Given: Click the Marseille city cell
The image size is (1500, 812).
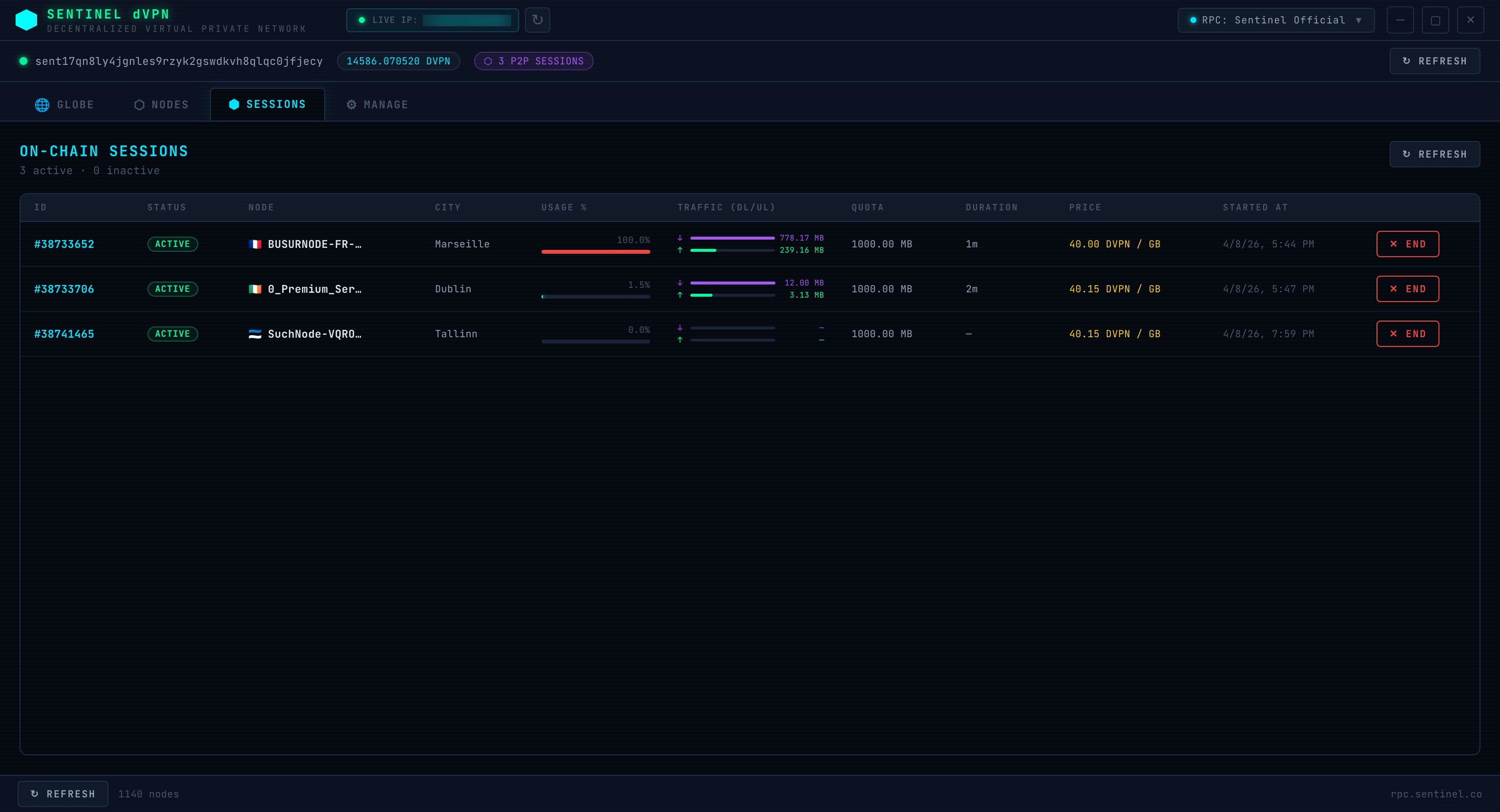Looking at the screenshot, I should [x=462, y=244].
